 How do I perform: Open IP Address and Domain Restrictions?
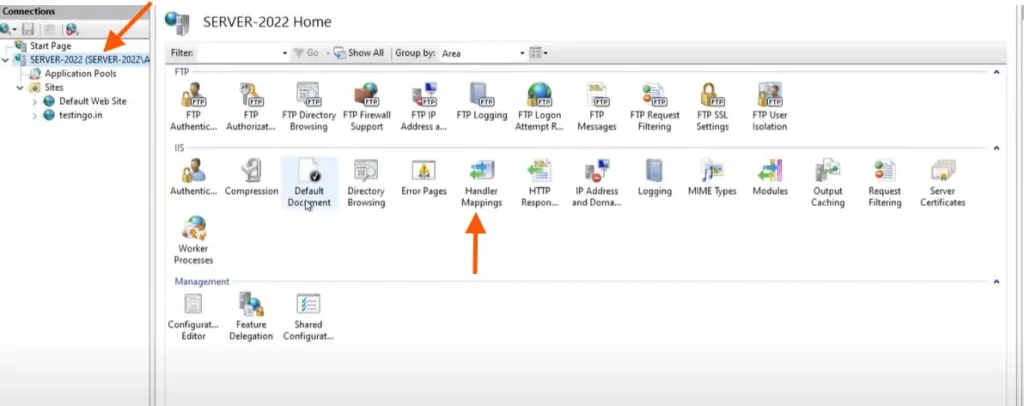coord(596,183)
